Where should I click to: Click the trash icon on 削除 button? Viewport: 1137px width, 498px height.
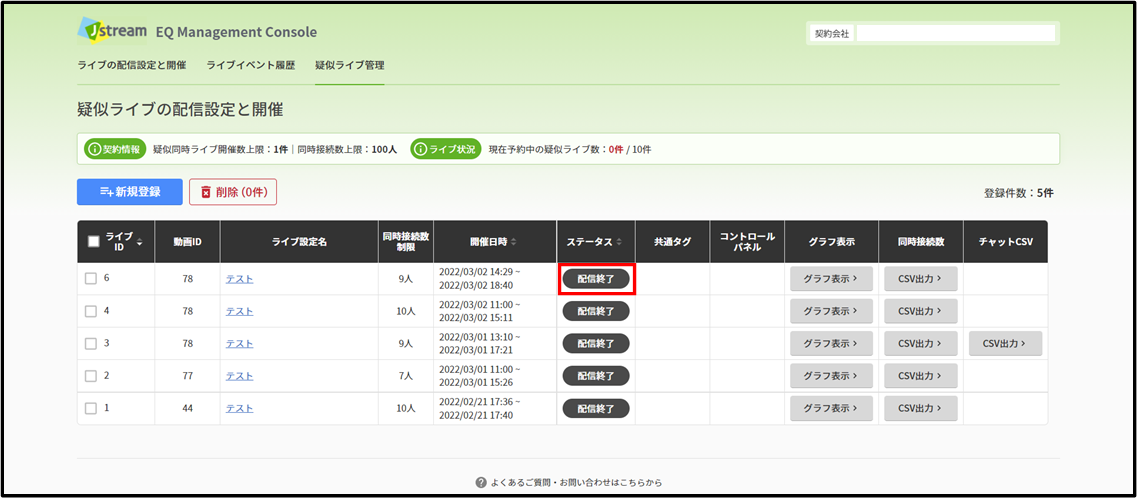205,192
